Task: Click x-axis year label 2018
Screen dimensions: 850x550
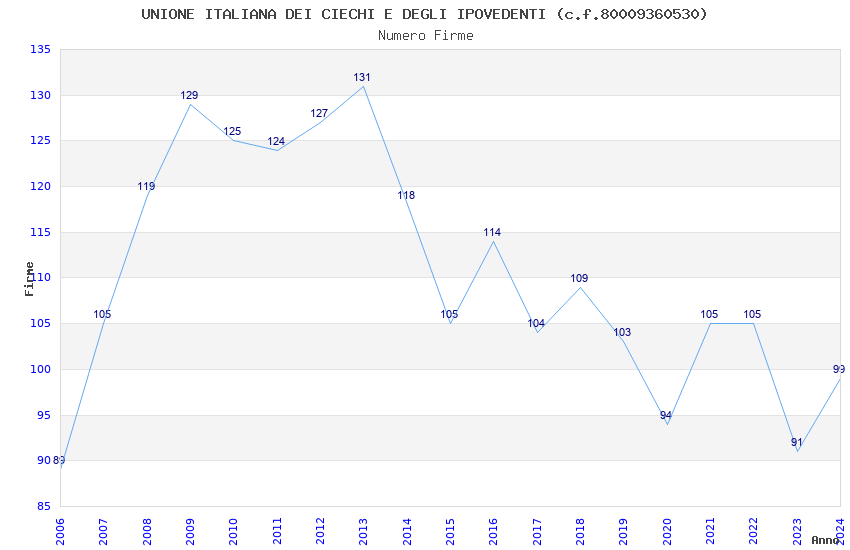Action: (581, 532)
